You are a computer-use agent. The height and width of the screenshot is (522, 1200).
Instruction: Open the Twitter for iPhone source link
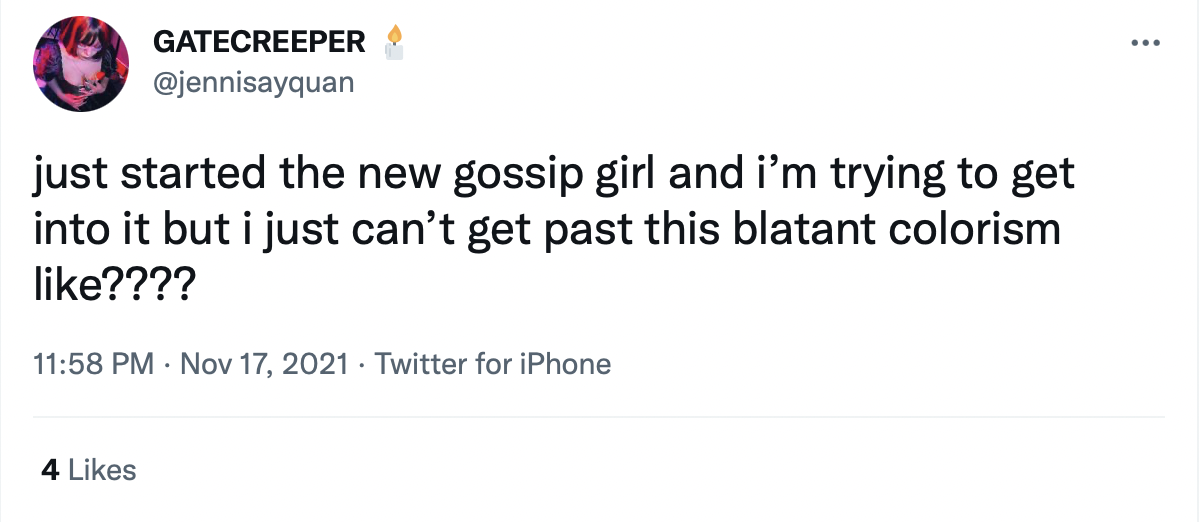click(492, 364)
